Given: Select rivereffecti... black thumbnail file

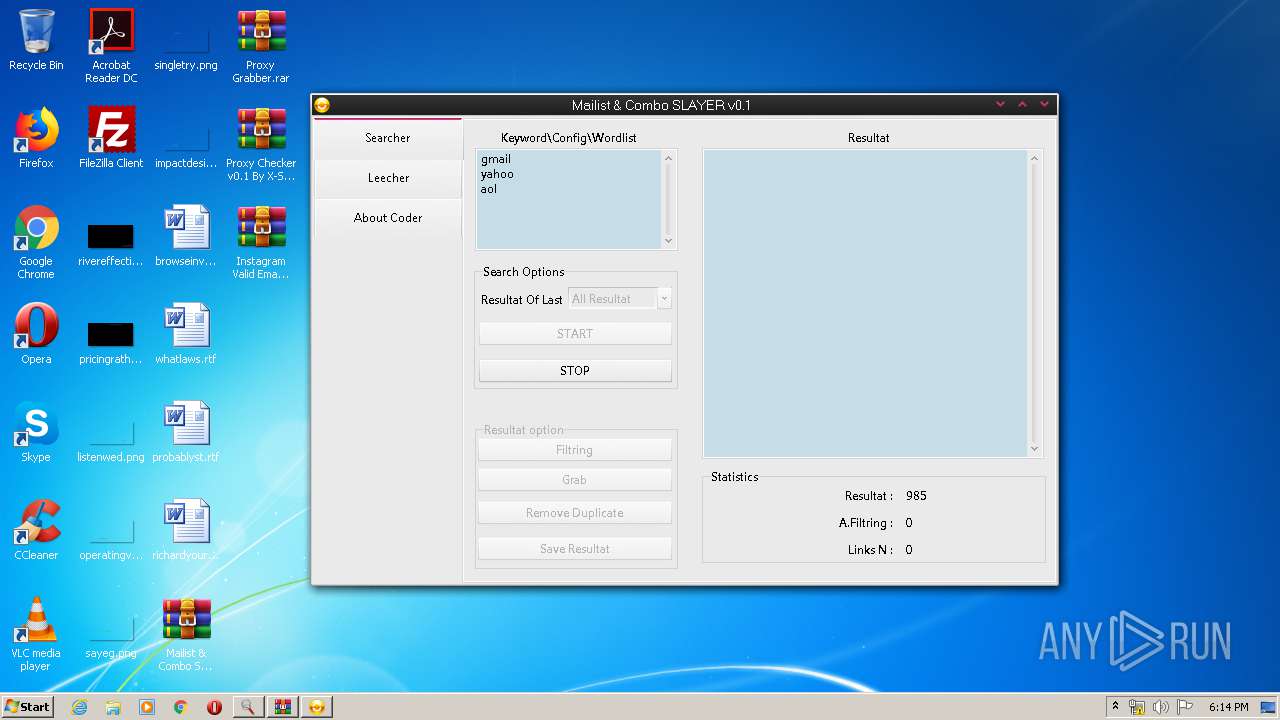Looking at the screenshot, I should pos(111,242).
